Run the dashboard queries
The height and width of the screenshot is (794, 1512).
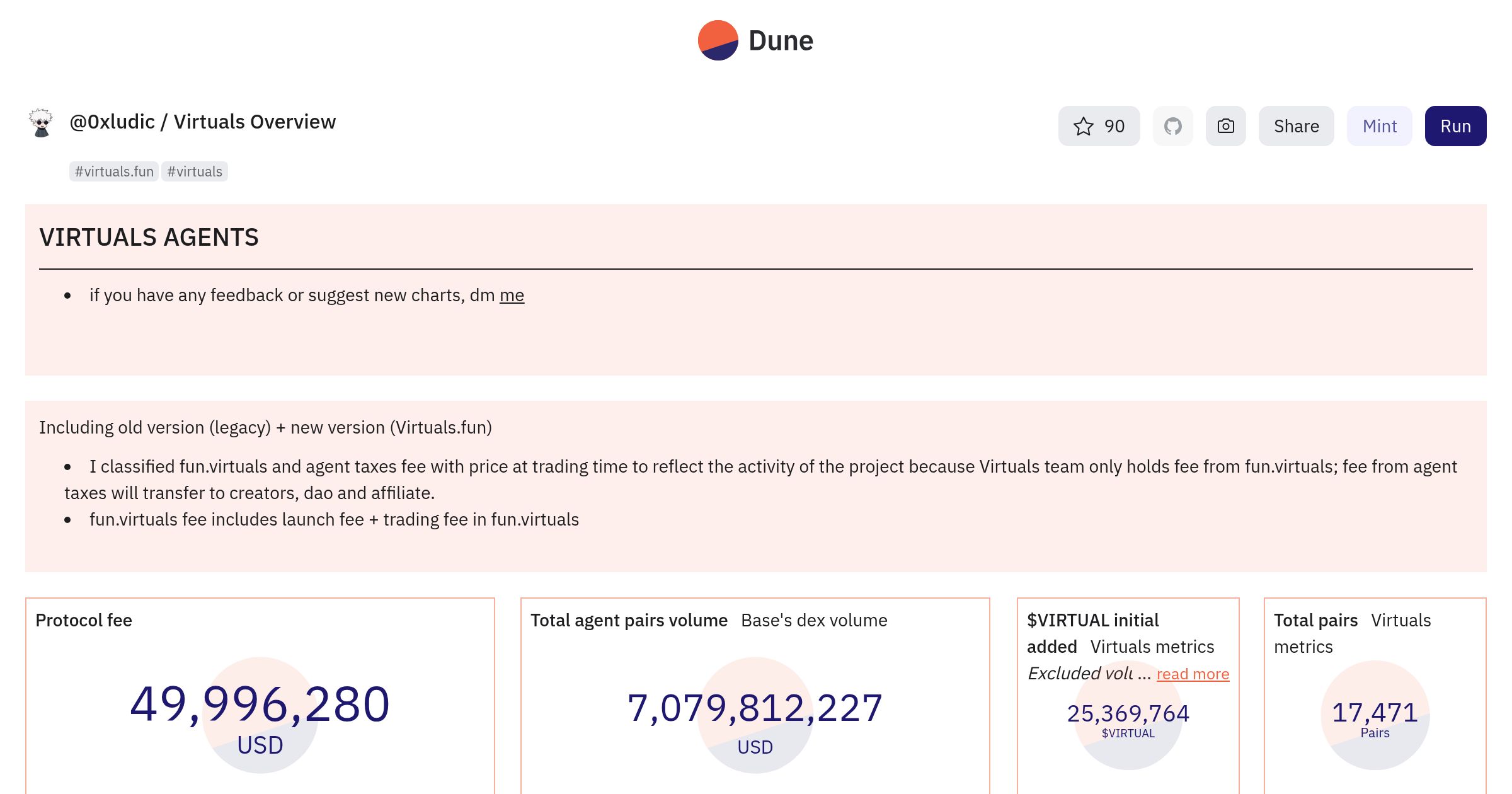1455,126
